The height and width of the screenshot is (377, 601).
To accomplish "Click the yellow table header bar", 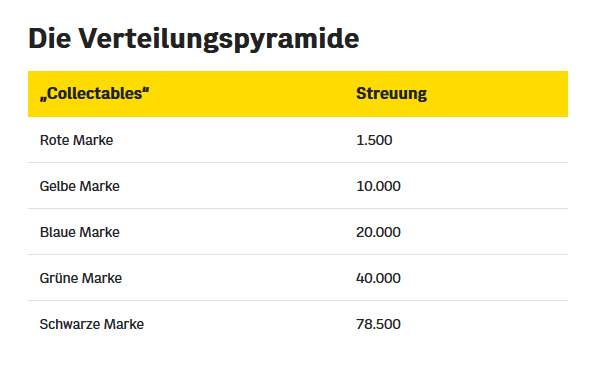I will pyautogui.click(x=298, y=94).
